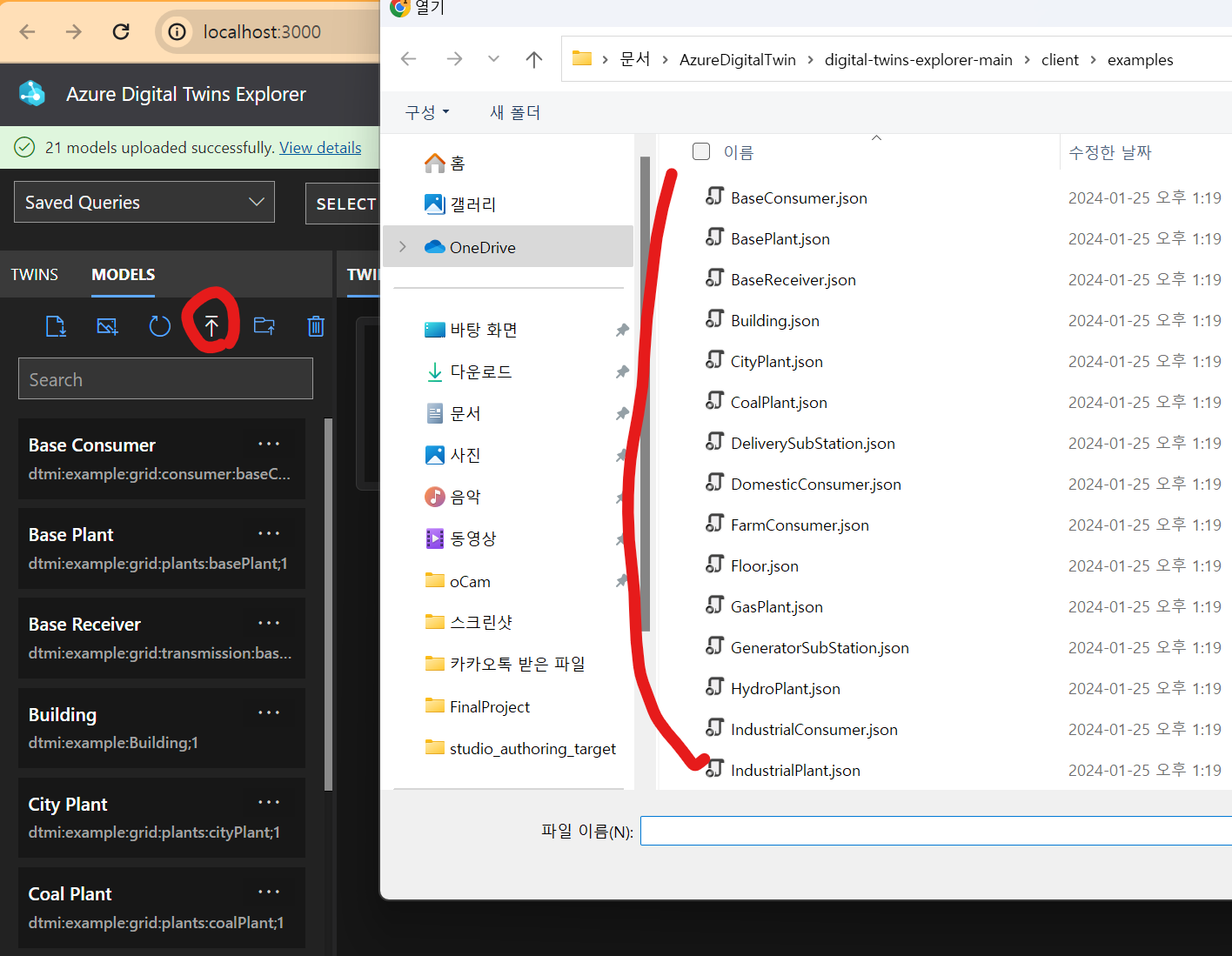Open the 홈 location in sidebar
The height and width of the screenshot is (956, 1232).
coord(445,163)
